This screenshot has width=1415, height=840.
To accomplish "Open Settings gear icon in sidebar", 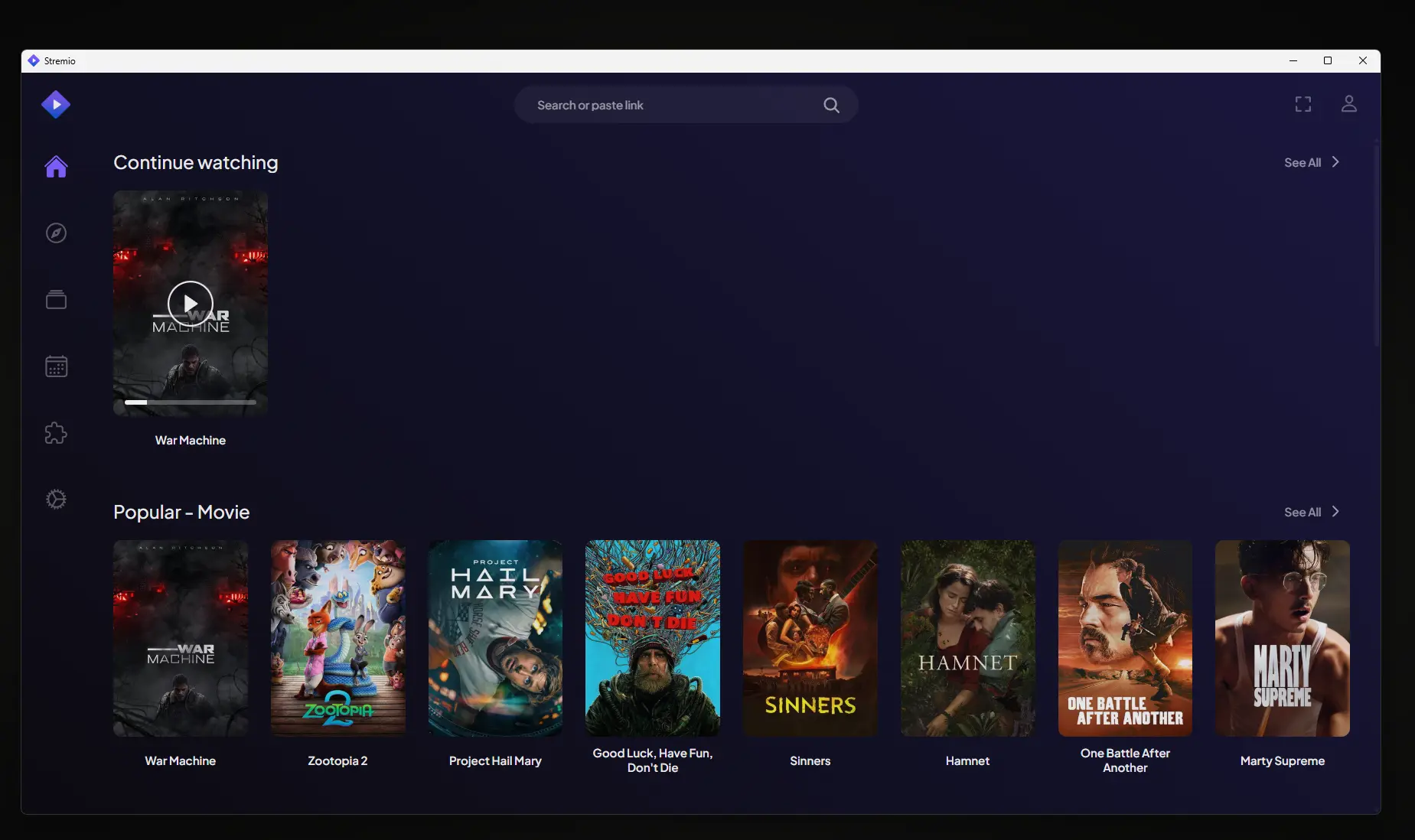I will point(56,500).
